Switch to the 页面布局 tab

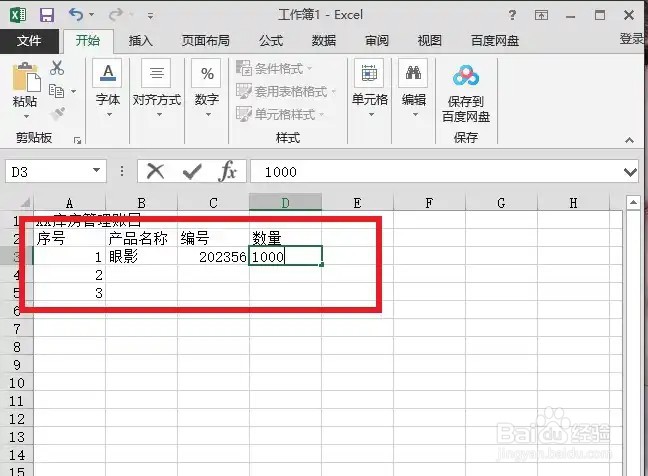pos(205,41)
